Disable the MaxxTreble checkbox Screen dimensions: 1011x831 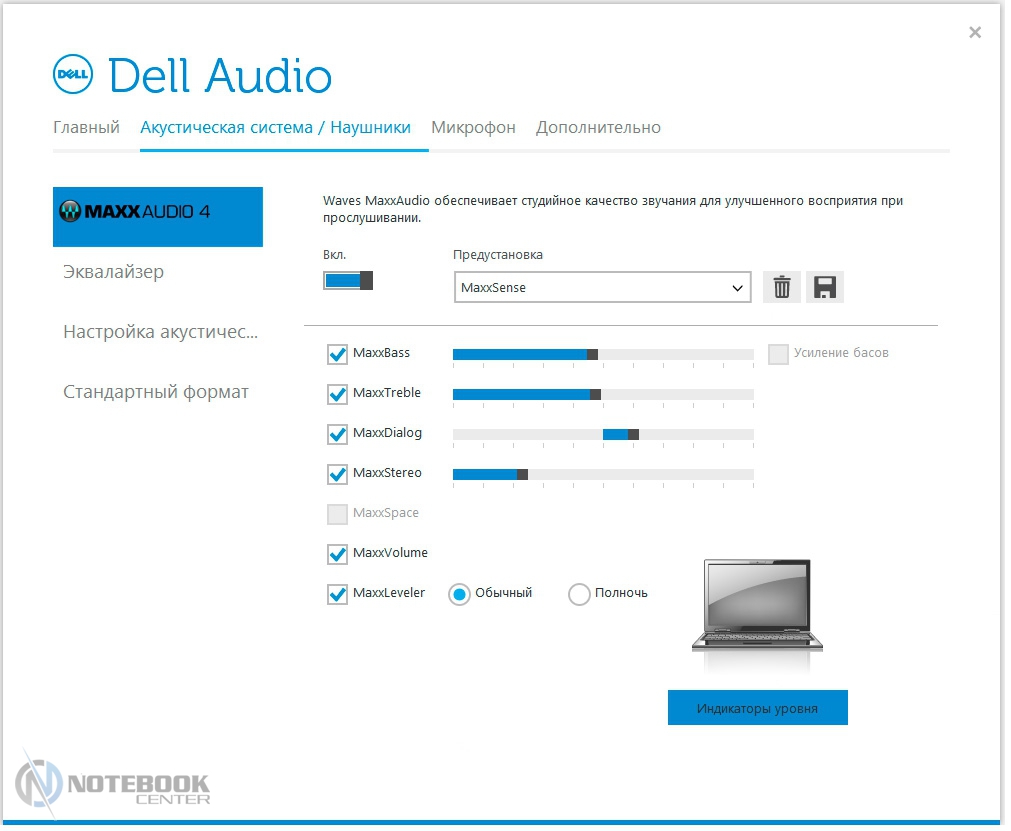337,394
